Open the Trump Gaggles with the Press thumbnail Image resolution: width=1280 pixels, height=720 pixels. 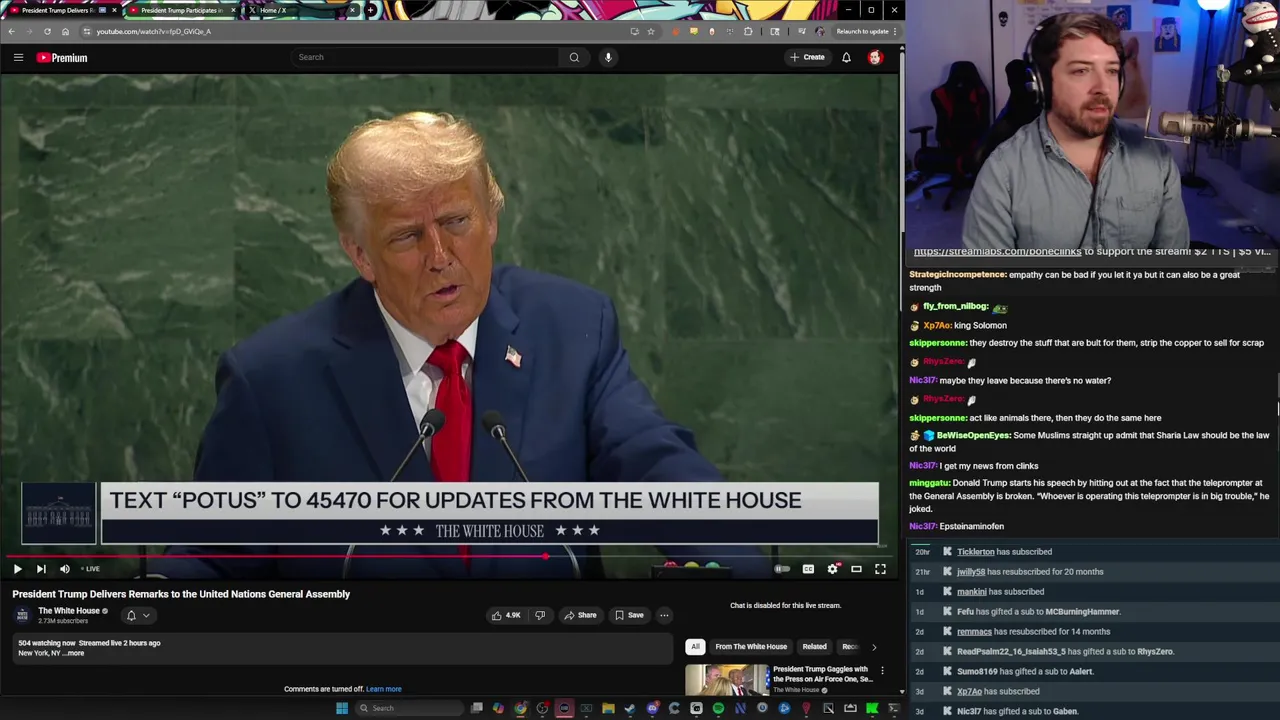click(727, 680)
